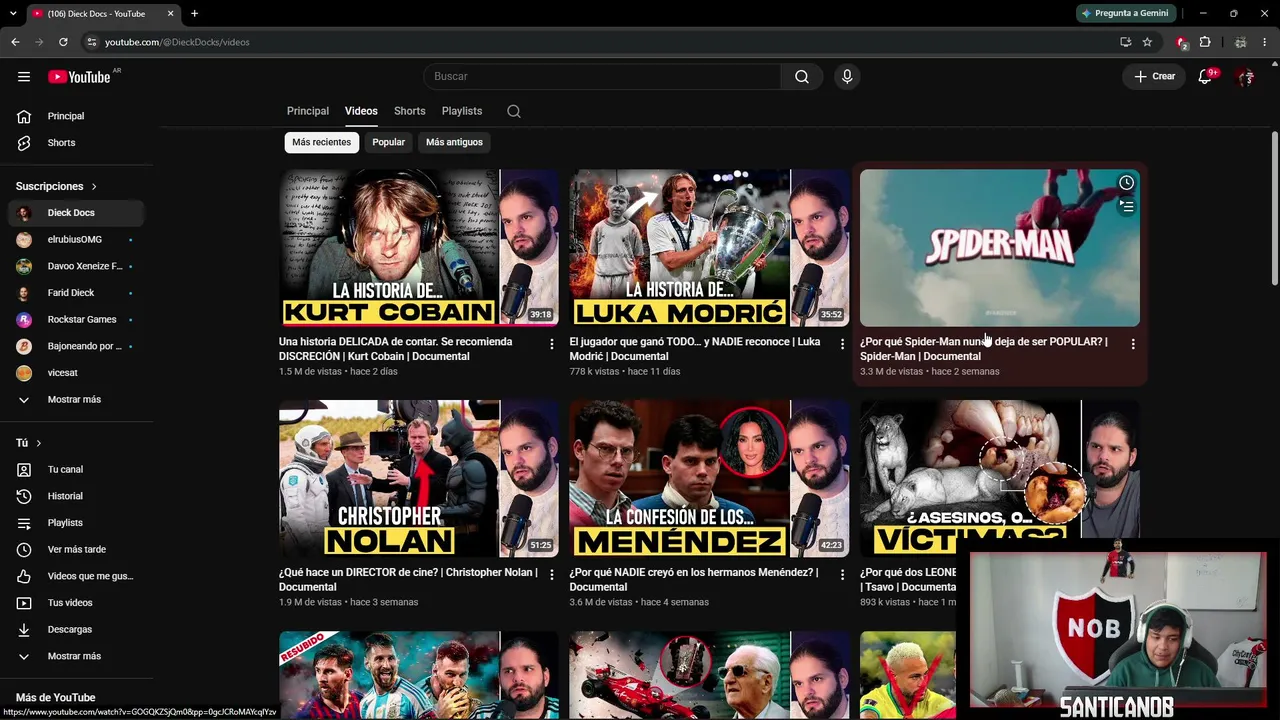Open Bajoneando por subscription
1280x720 pixels.
click(76, 346)
